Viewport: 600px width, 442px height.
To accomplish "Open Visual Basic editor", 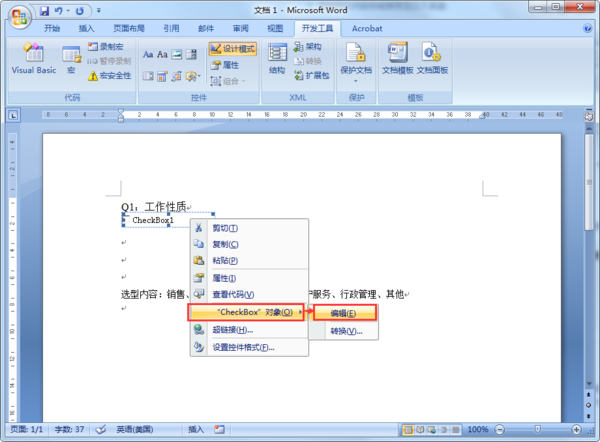I will (34, 58).
